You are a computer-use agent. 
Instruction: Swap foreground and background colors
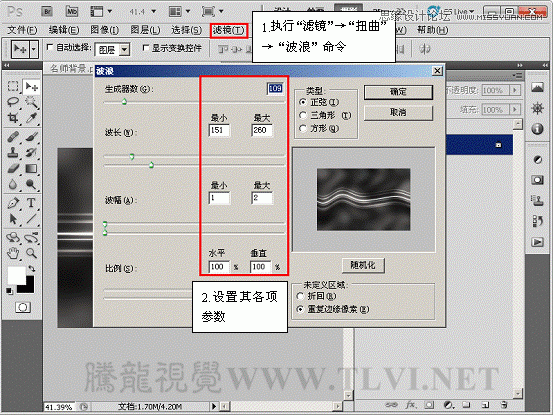click(32, 269)
